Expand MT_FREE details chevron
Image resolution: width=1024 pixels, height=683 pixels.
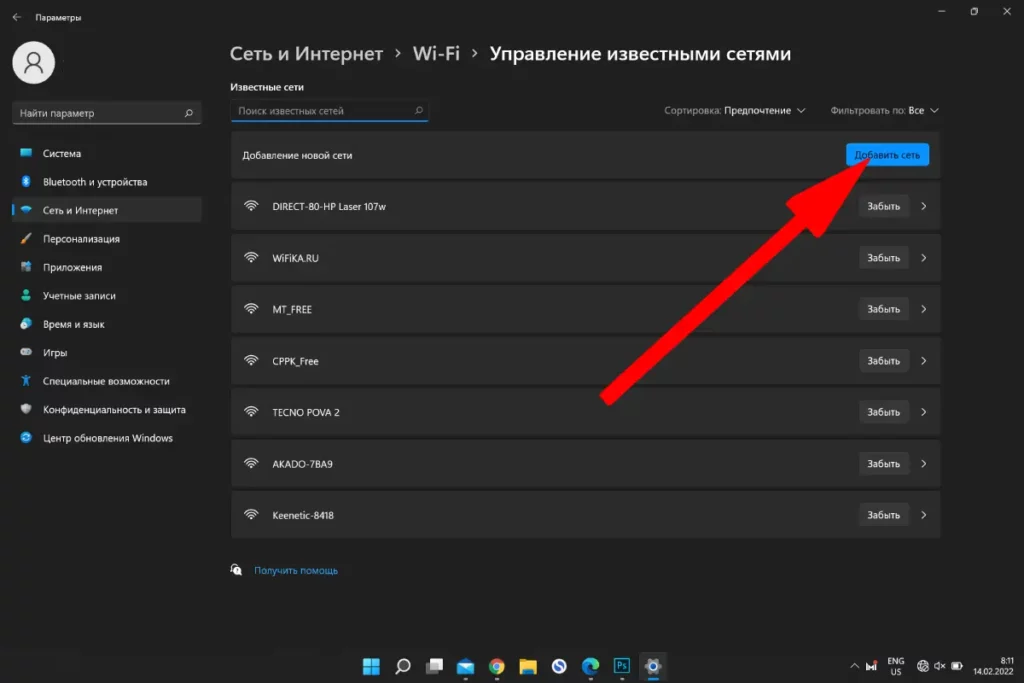click(923, 309)
